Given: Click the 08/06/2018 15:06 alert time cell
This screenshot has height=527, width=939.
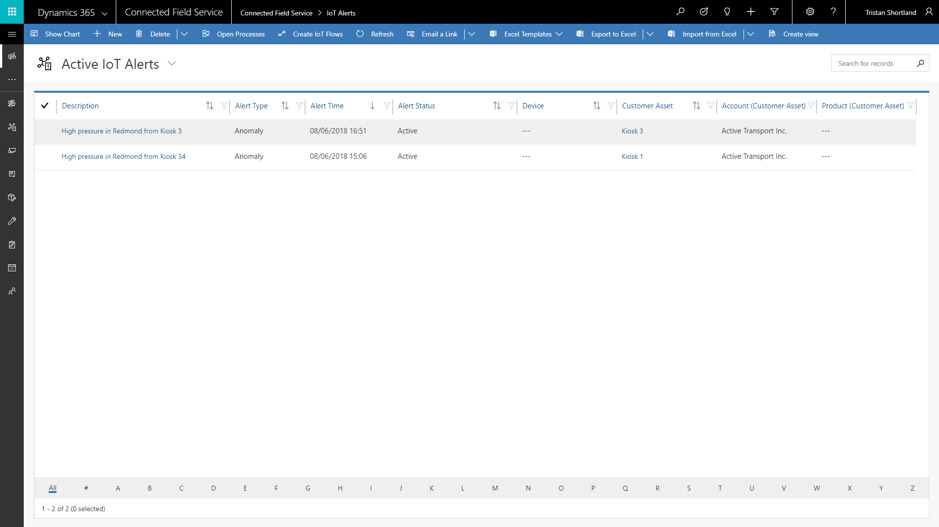Looking at the screenshot, I should (x=338, y=156).
